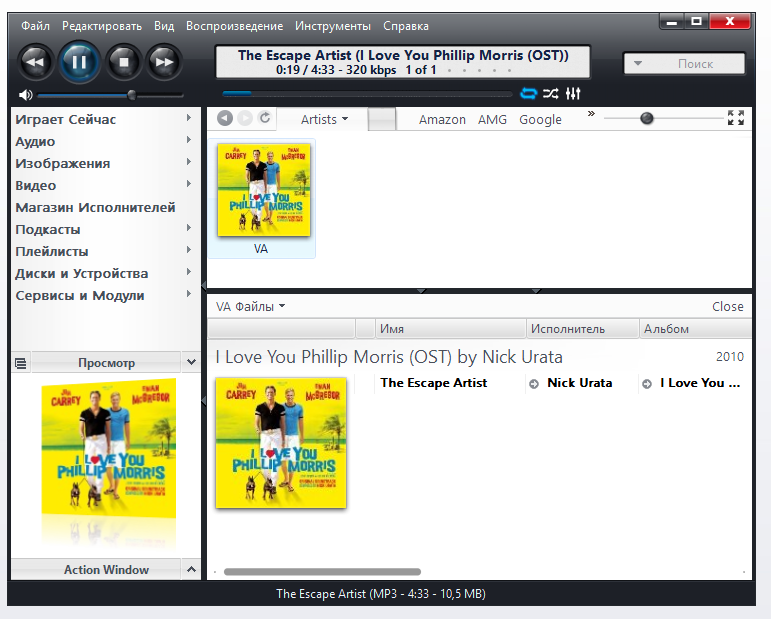Screen dimensions: 771x619
Task: Open the Файл menu
Action: point(35,26)
